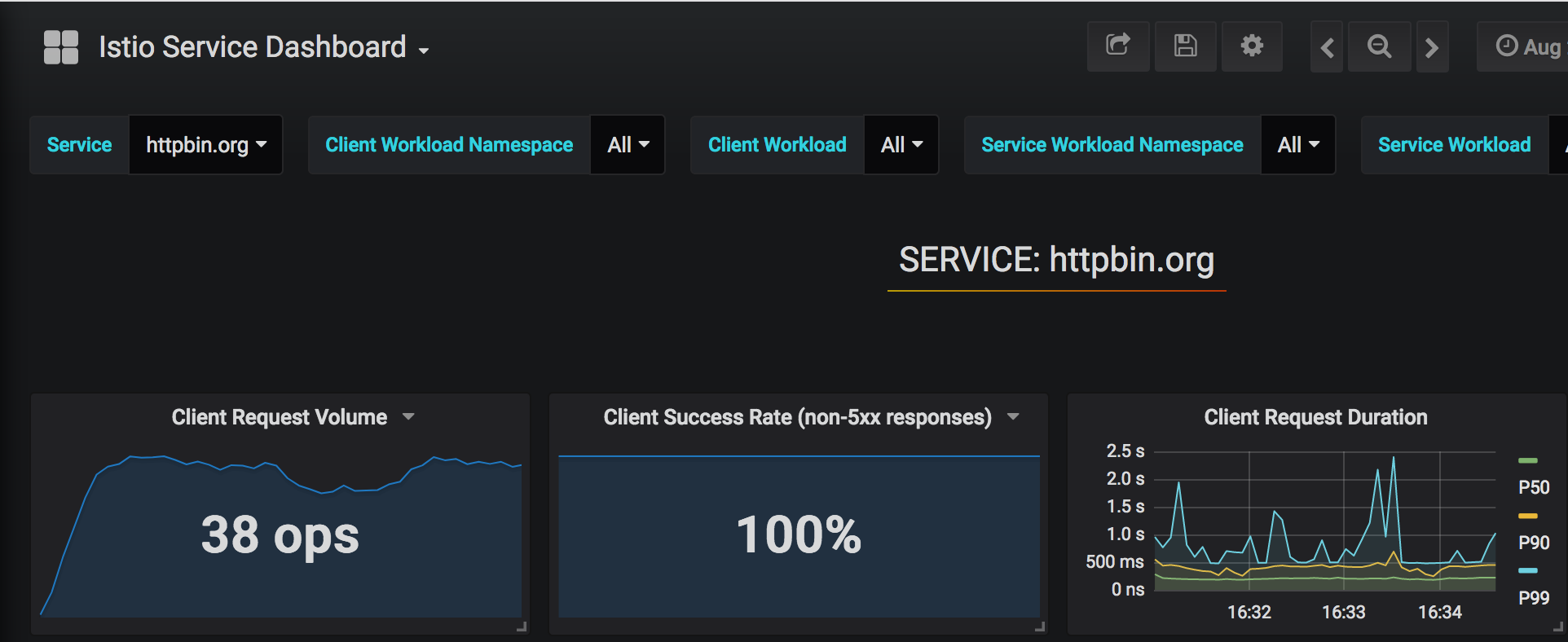This screenshot has height=642, width=1568.
Task: Open dashboard settings gear icon
Action: click(x=1252, y=46)
